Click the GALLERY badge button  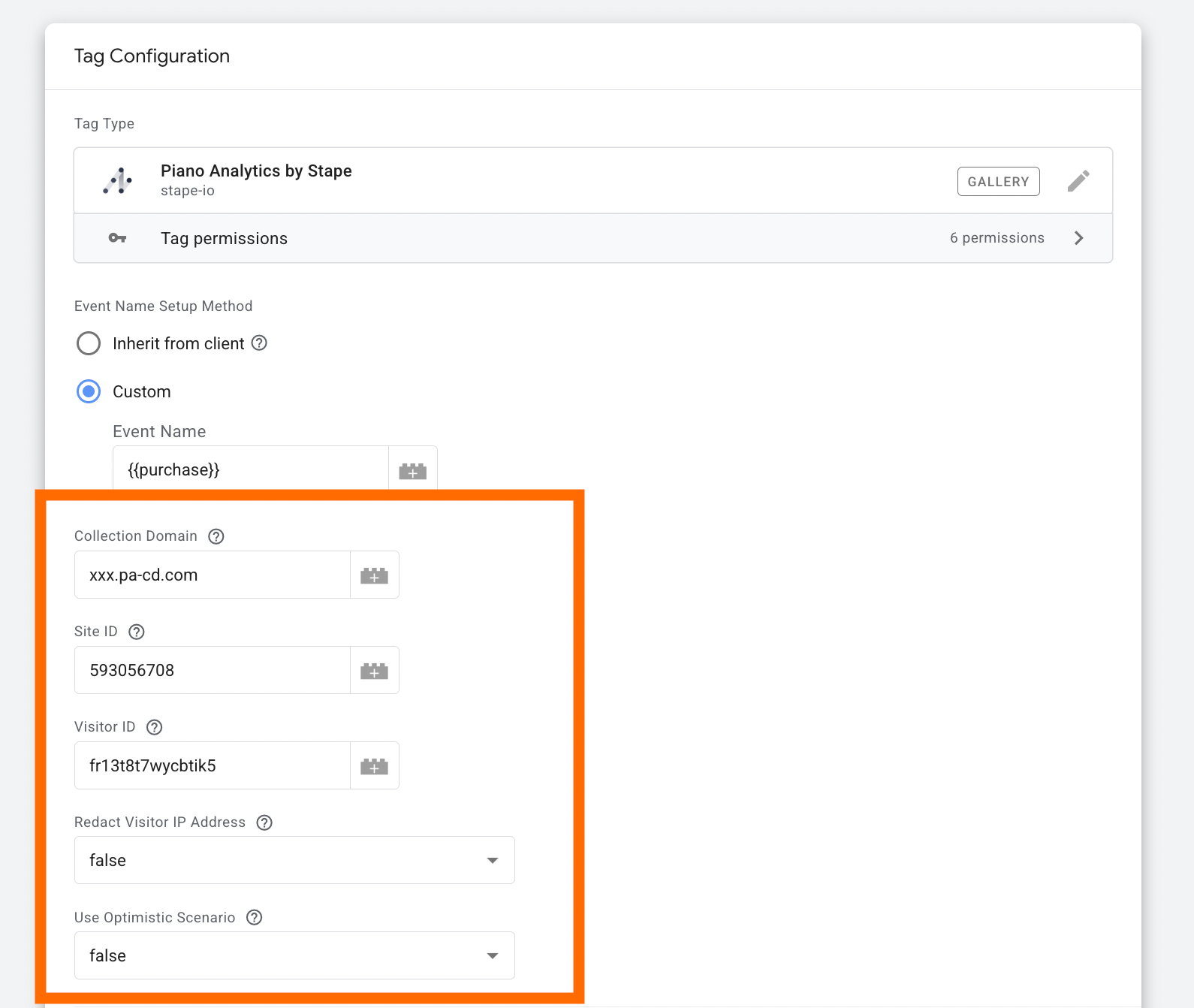coord(998,181)
